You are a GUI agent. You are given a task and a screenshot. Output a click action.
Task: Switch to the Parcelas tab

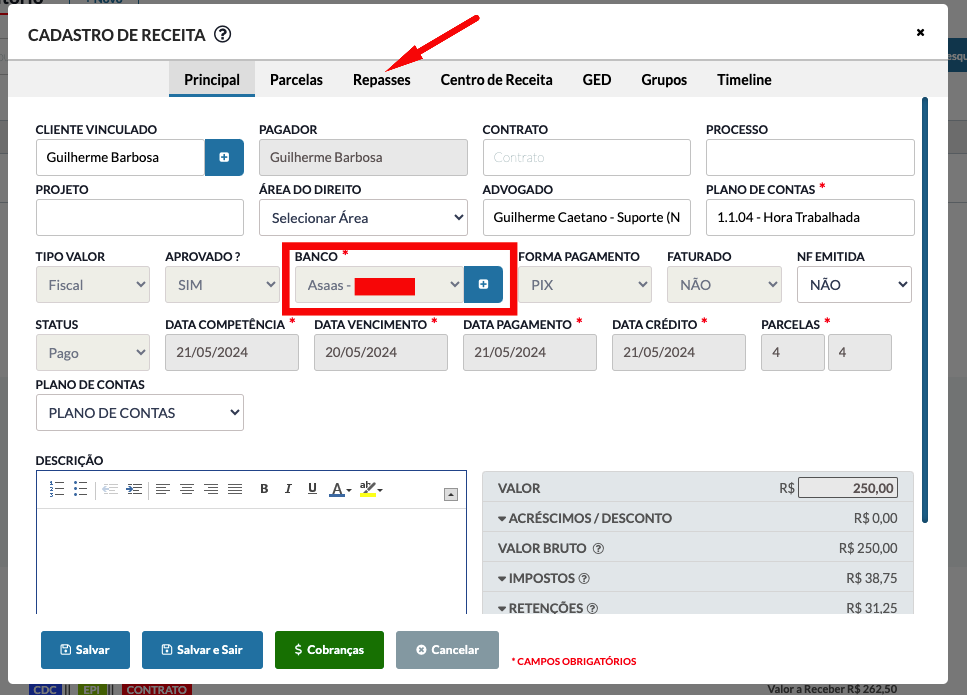click(296, 80)
